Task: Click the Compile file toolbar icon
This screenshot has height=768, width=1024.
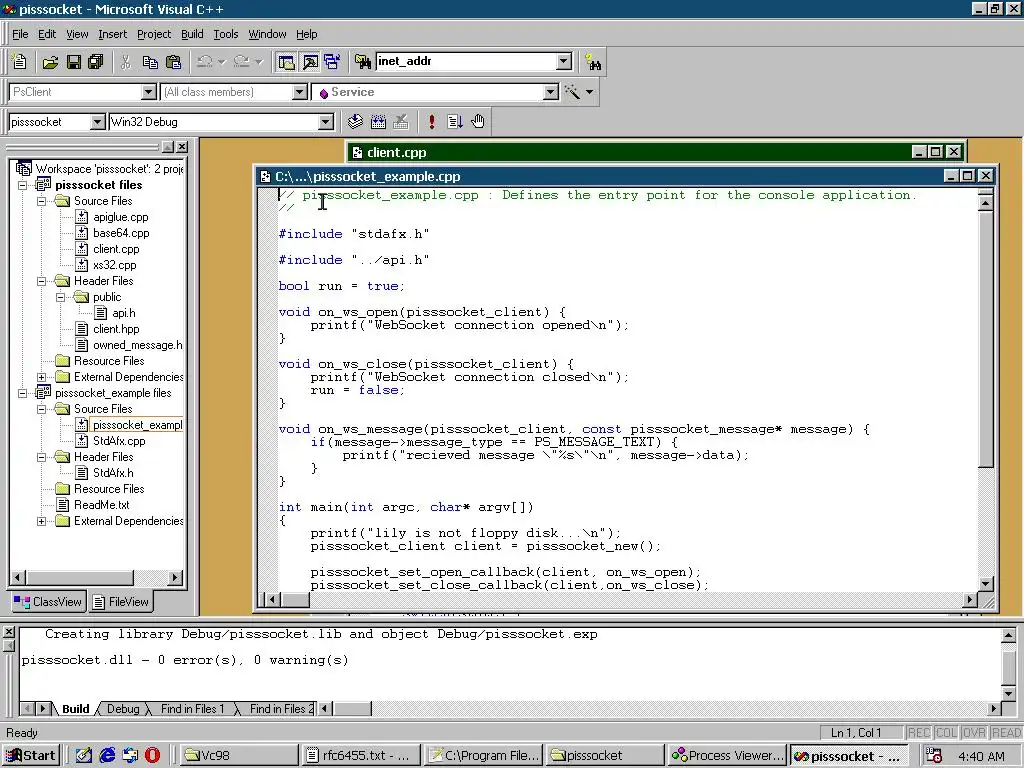Action: pyautogui.click(x=355, y=121)
